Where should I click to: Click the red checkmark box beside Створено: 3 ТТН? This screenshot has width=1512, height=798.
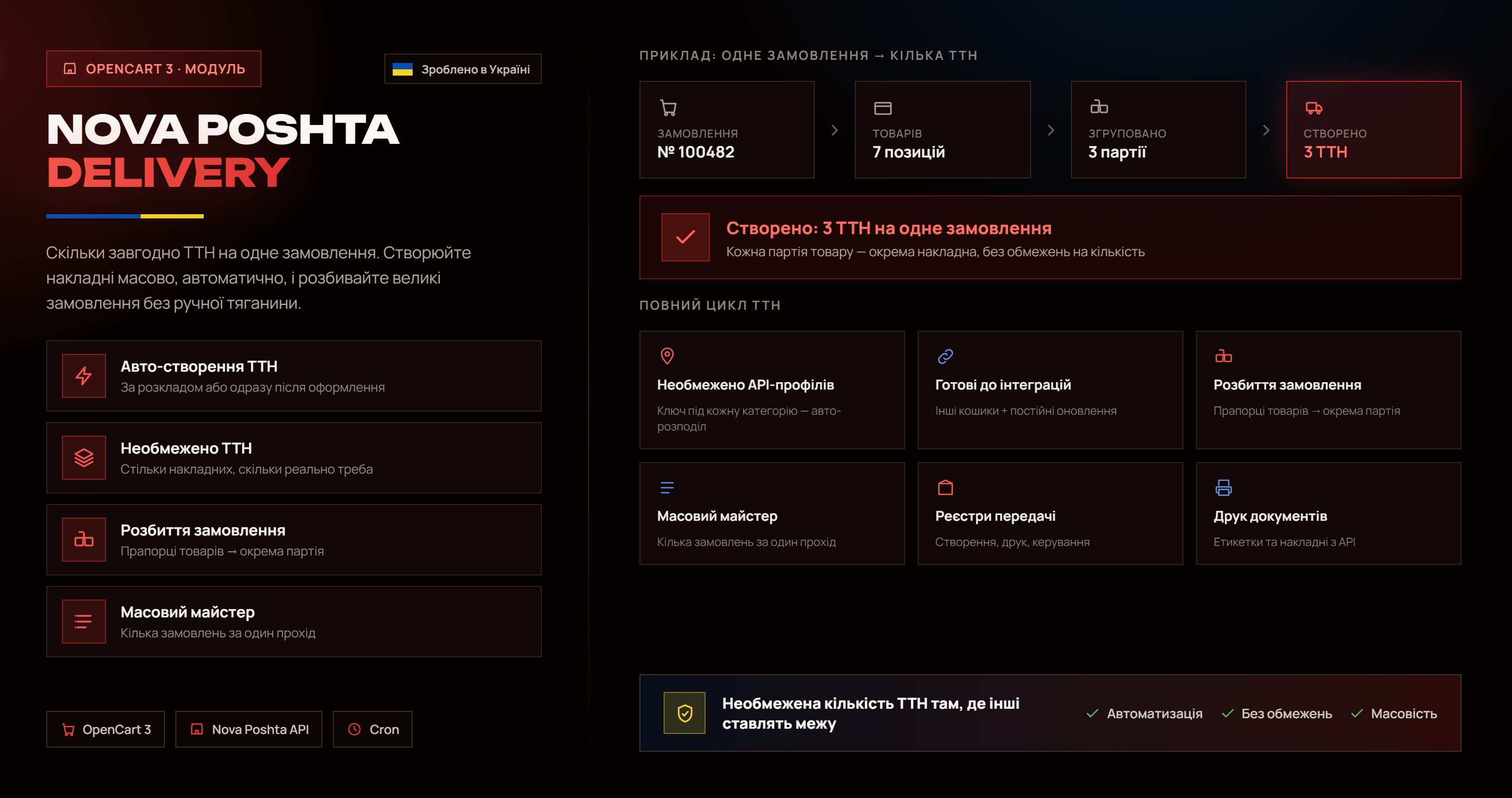685,237
